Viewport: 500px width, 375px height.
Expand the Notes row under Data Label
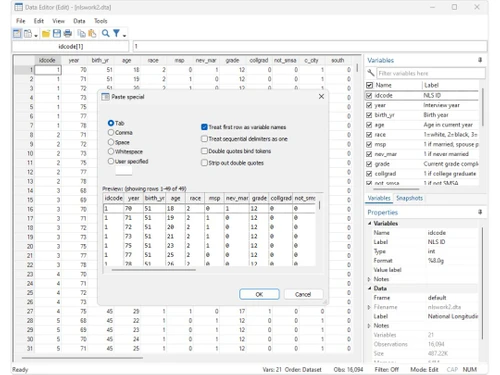[x=369, y=326]
